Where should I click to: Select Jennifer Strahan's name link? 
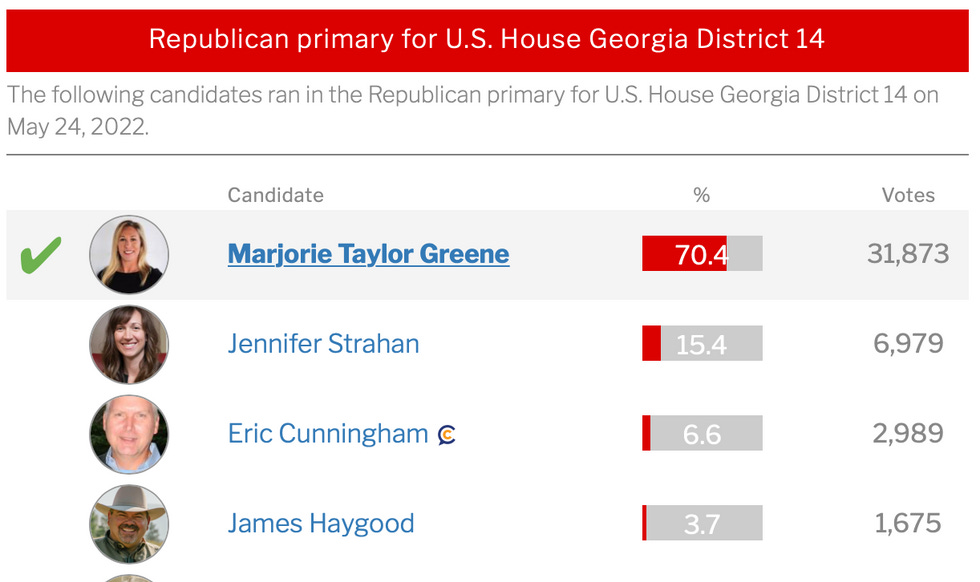(323, 343)
